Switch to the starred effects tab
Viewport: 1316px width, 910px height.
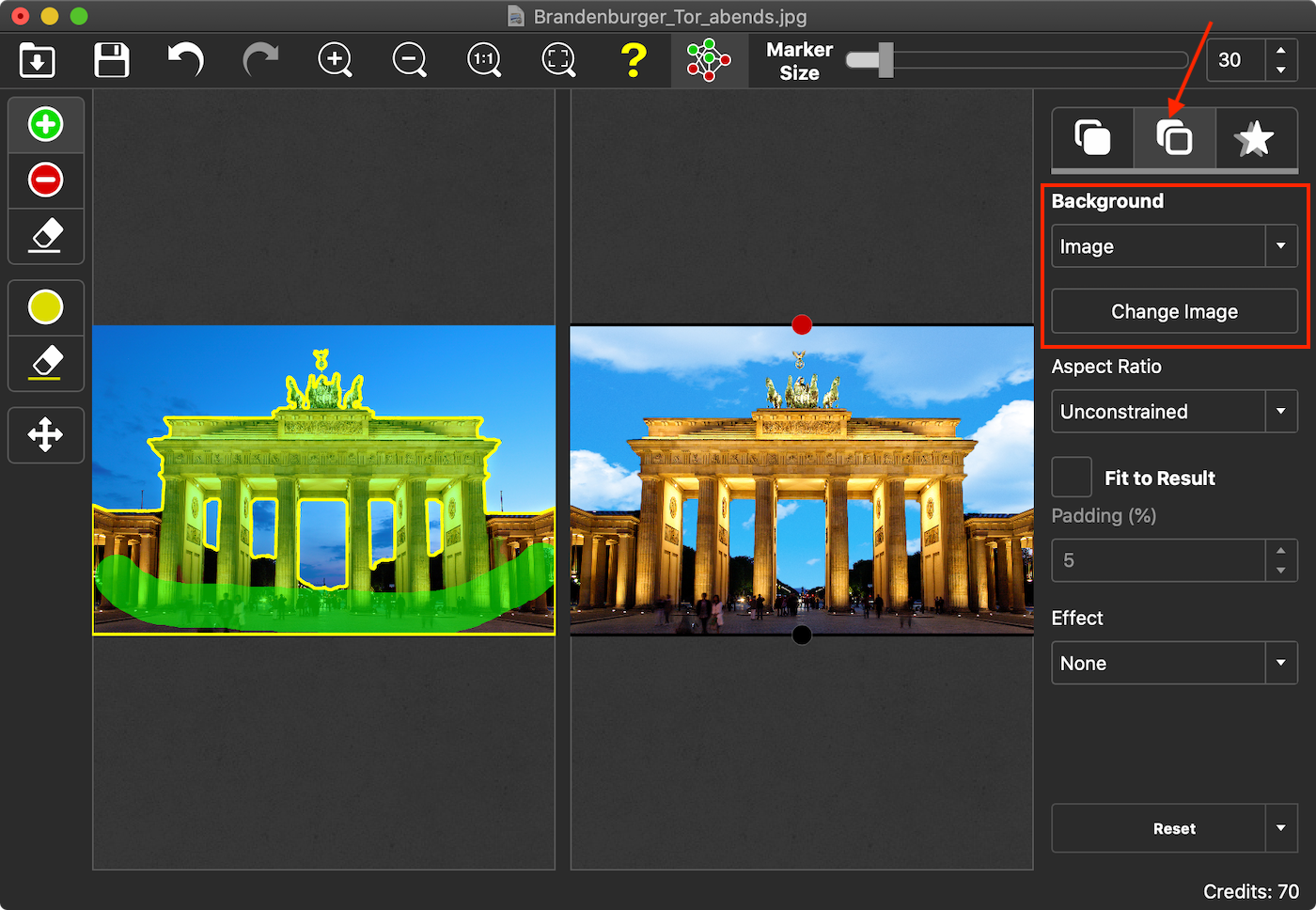tap(1255, 139)
